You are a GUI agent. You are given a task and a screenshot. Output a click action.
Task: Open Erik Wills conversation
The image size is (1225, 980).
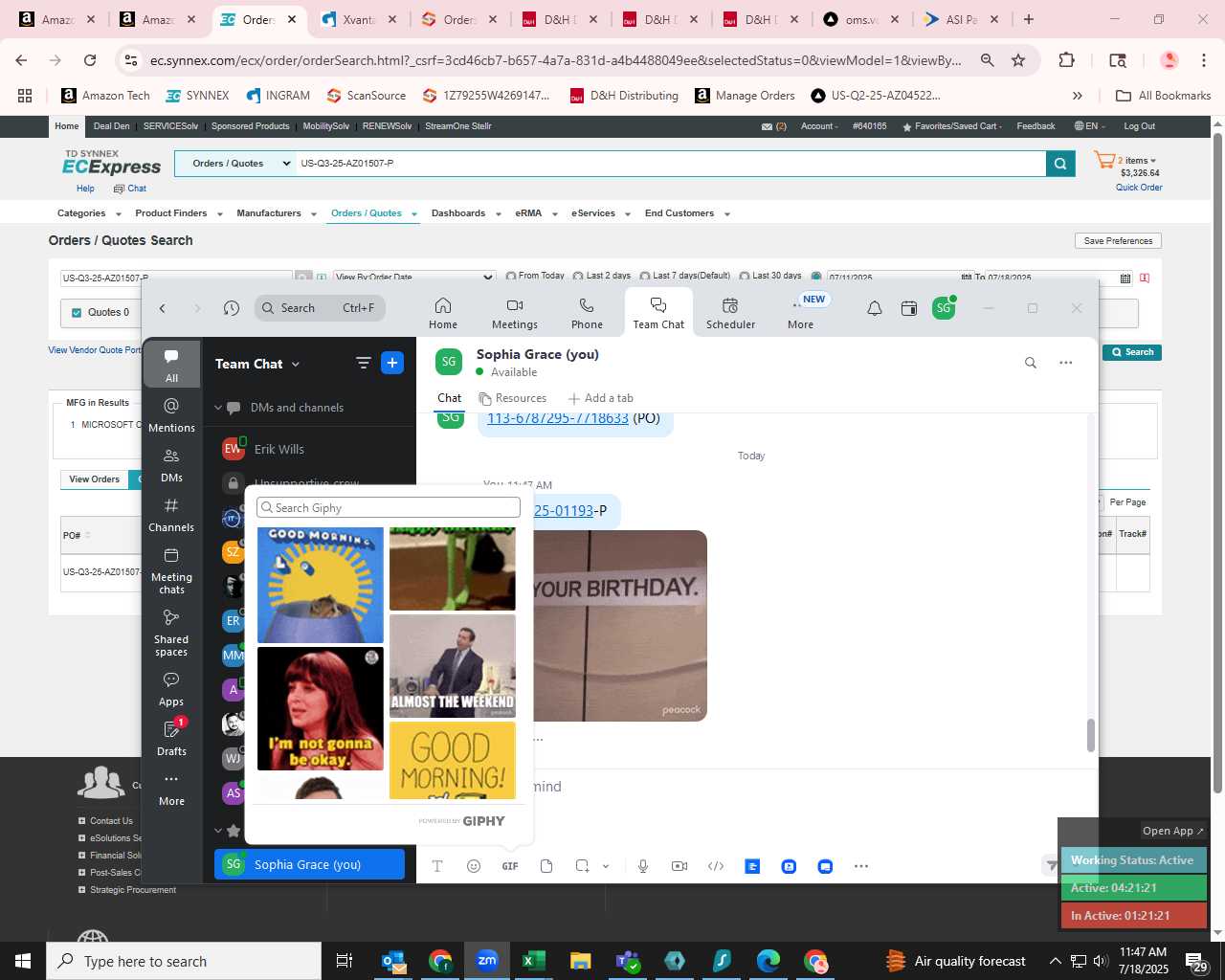coord(308,449)
